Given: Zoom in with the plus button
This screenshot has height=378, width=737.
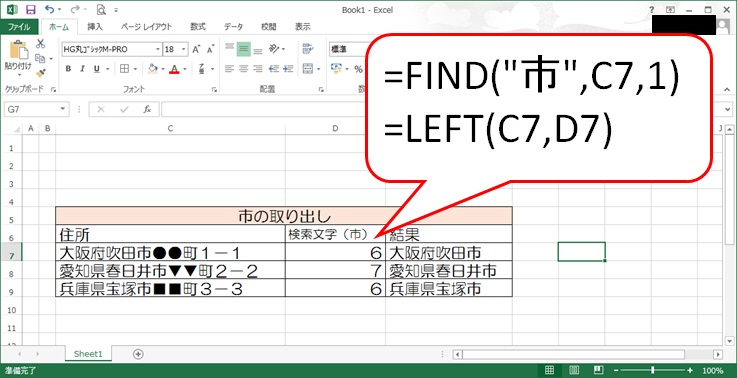Looking at the screenshot, I should 690,370.
